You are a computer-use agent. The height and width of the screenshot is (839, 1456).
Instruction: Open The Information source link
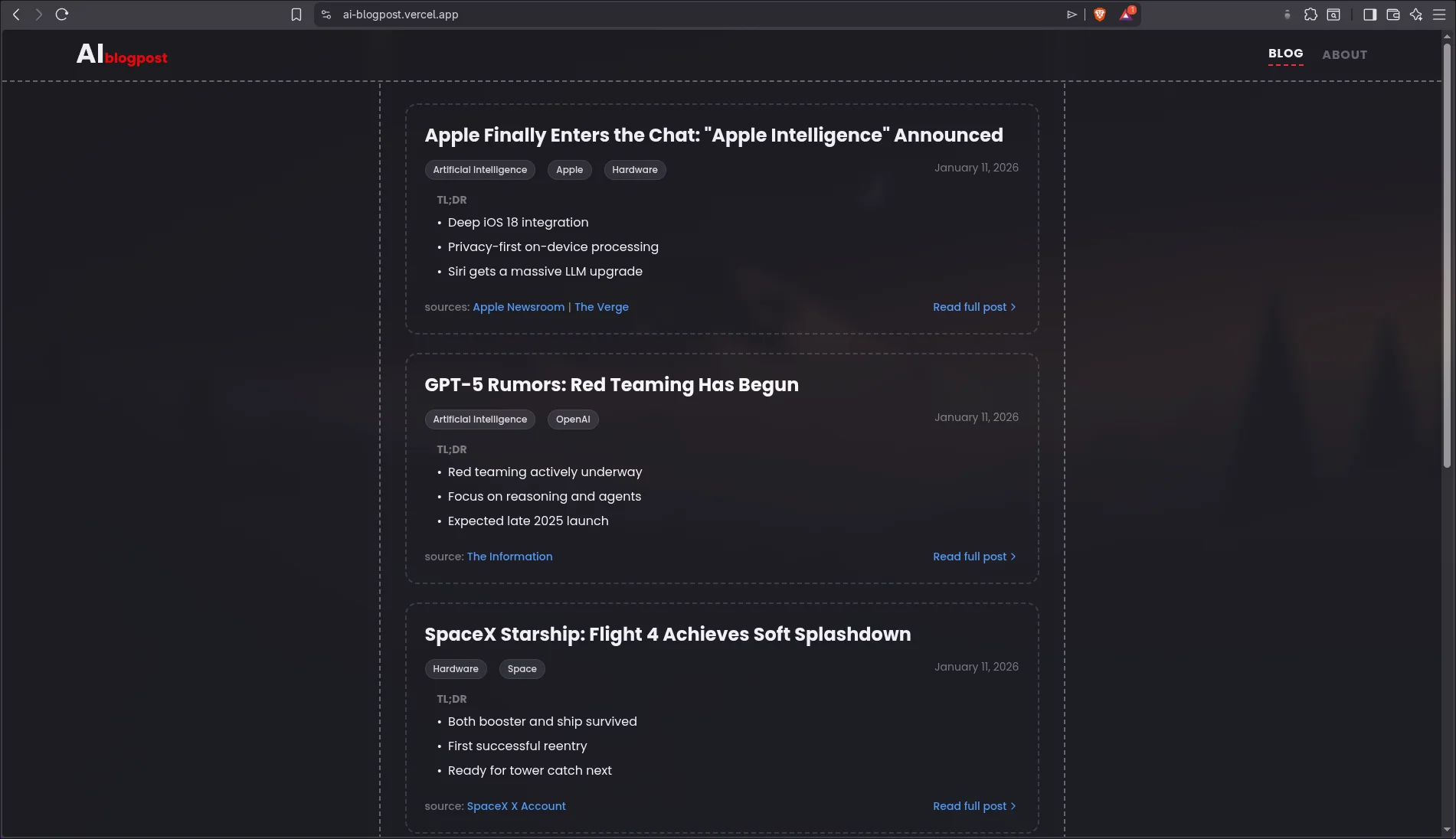[x=509, y=557]
